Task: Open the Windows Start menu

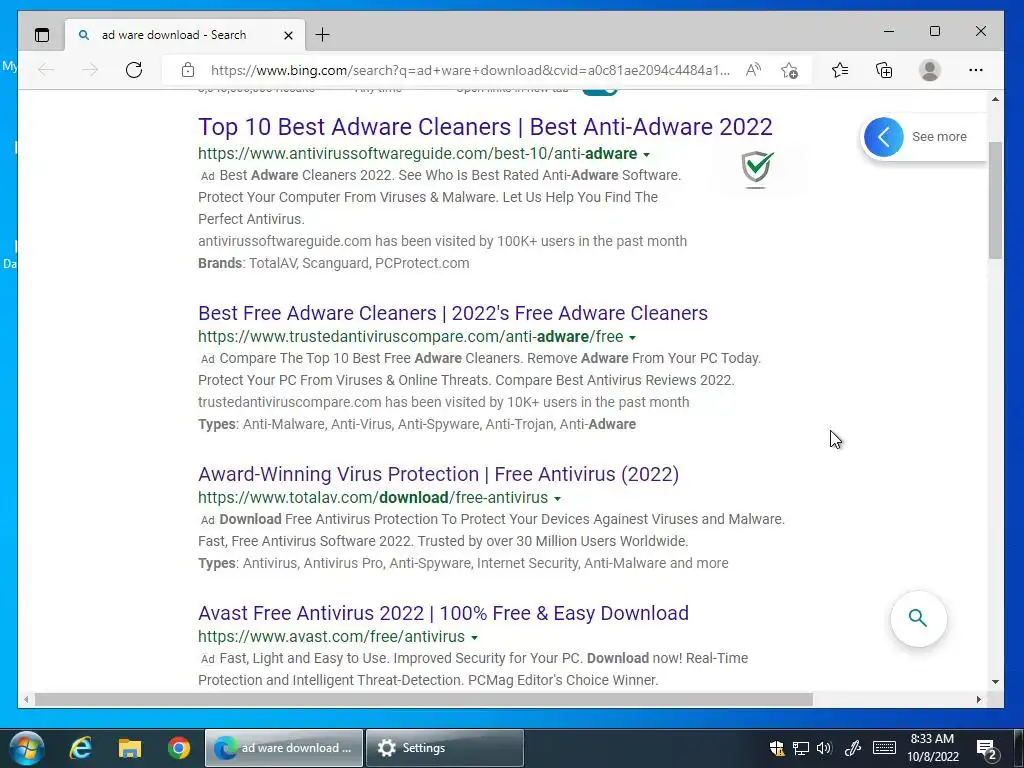Action: click(26, 748)
